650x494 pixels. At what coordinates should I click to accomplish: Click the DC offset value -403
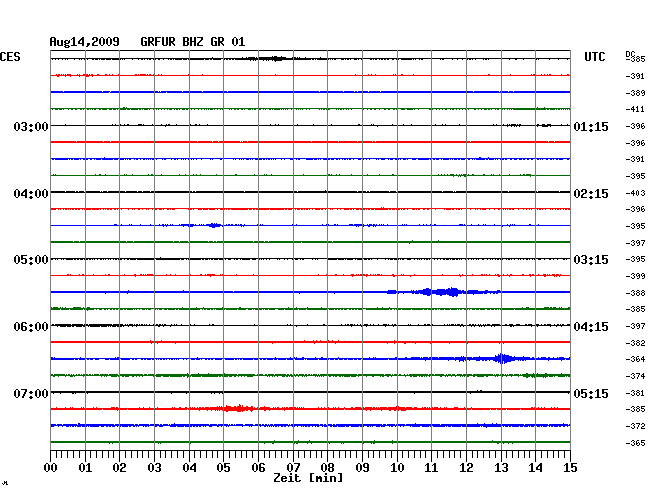(635, 193)
